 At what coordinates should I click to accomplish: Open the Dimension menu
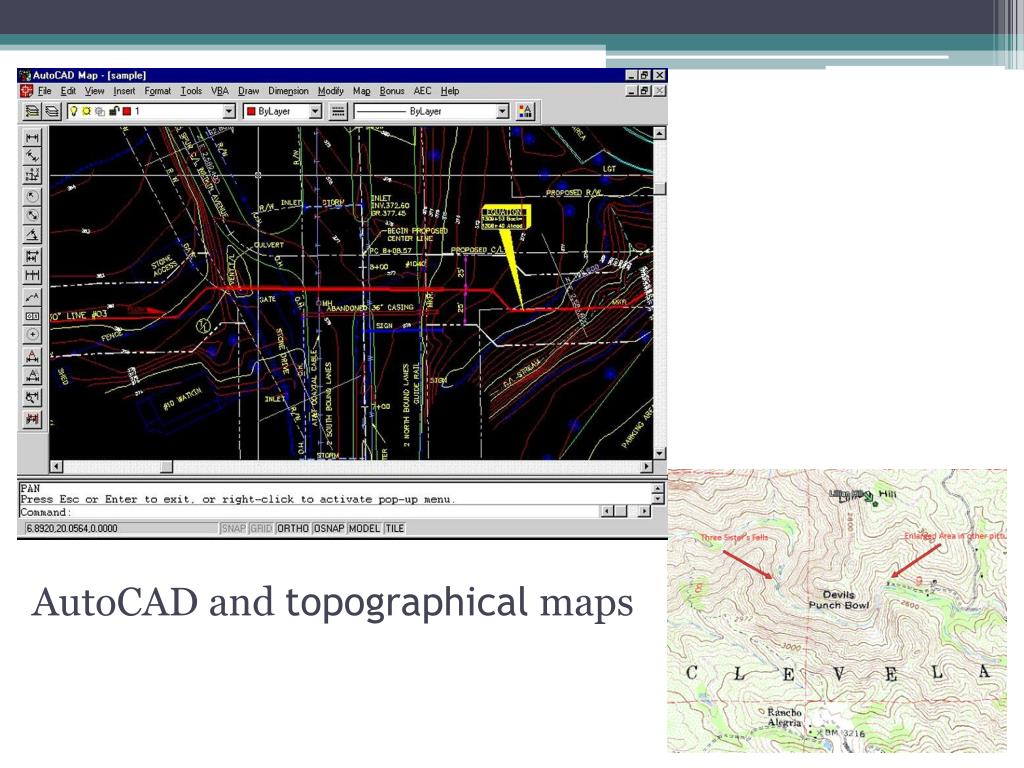tap(288, 91)
